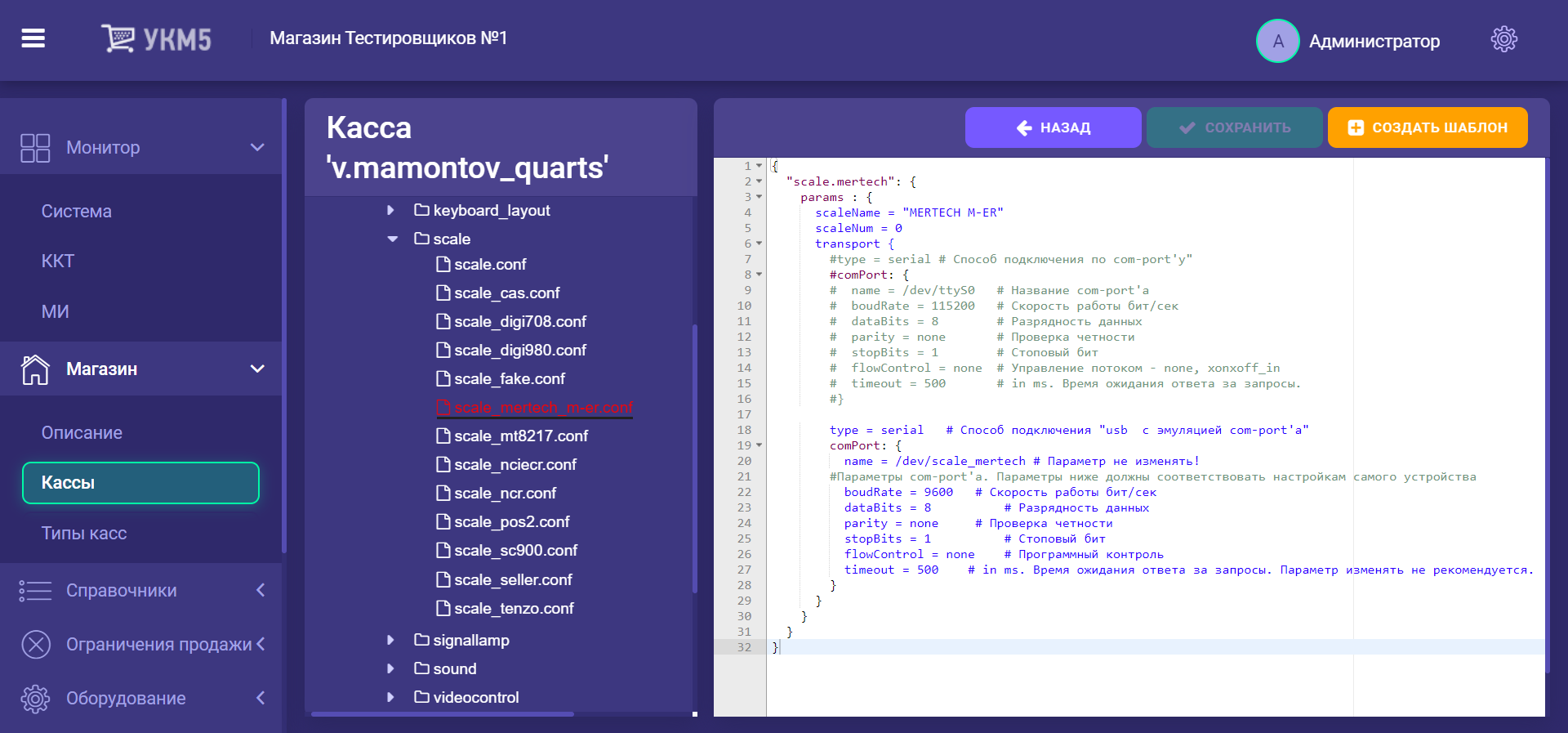Click the СОХРАНИТЬ button
The width and height of the screenshot is (1568, 733).
coord(1234,127)
